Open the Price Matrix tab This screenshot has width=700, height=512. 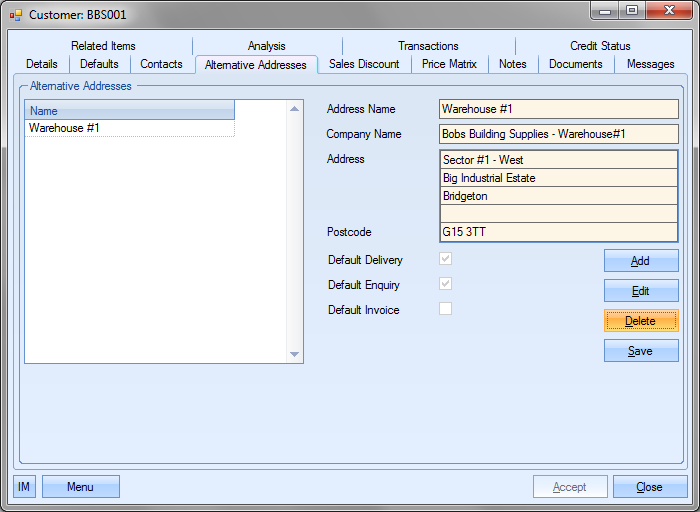449,64
